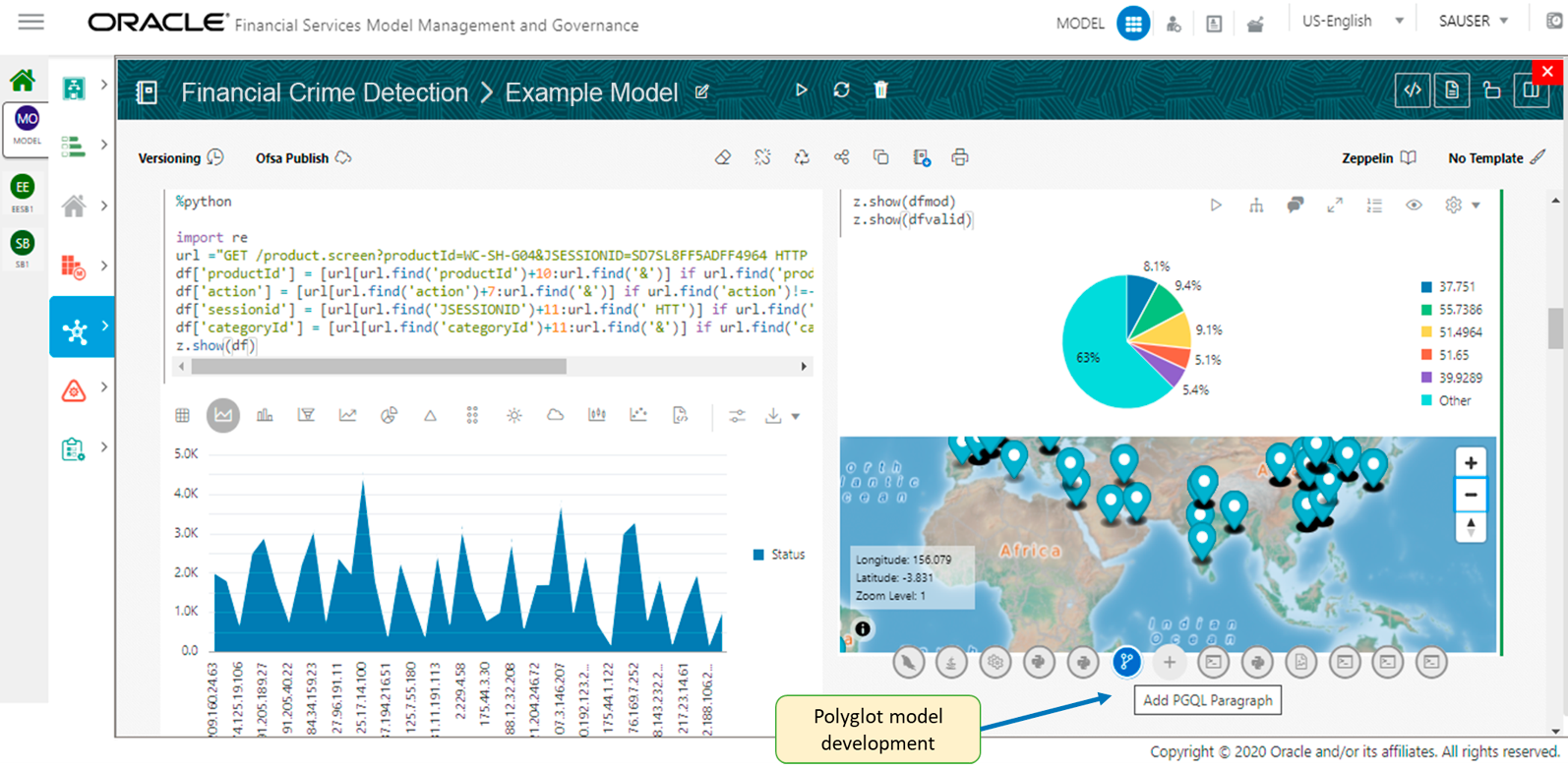Print the notebook
This screenshot has height=770, width=1568.
pyautogui.click(x=959, y=157)
